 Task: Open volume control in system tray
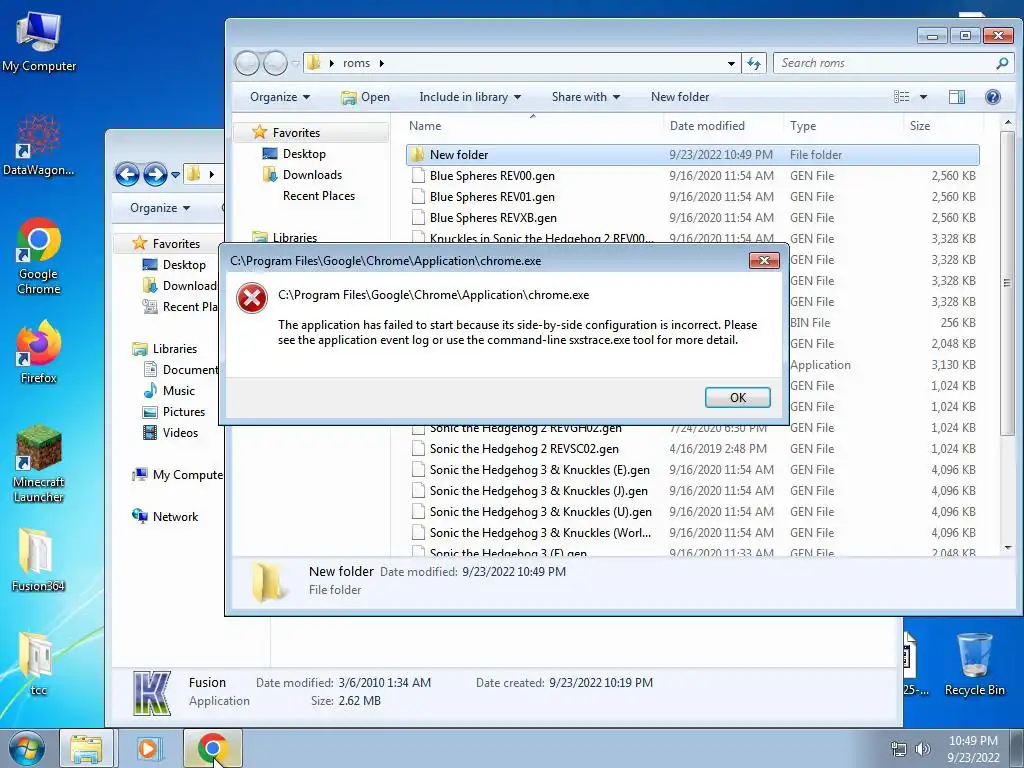[x=923, y=749]
